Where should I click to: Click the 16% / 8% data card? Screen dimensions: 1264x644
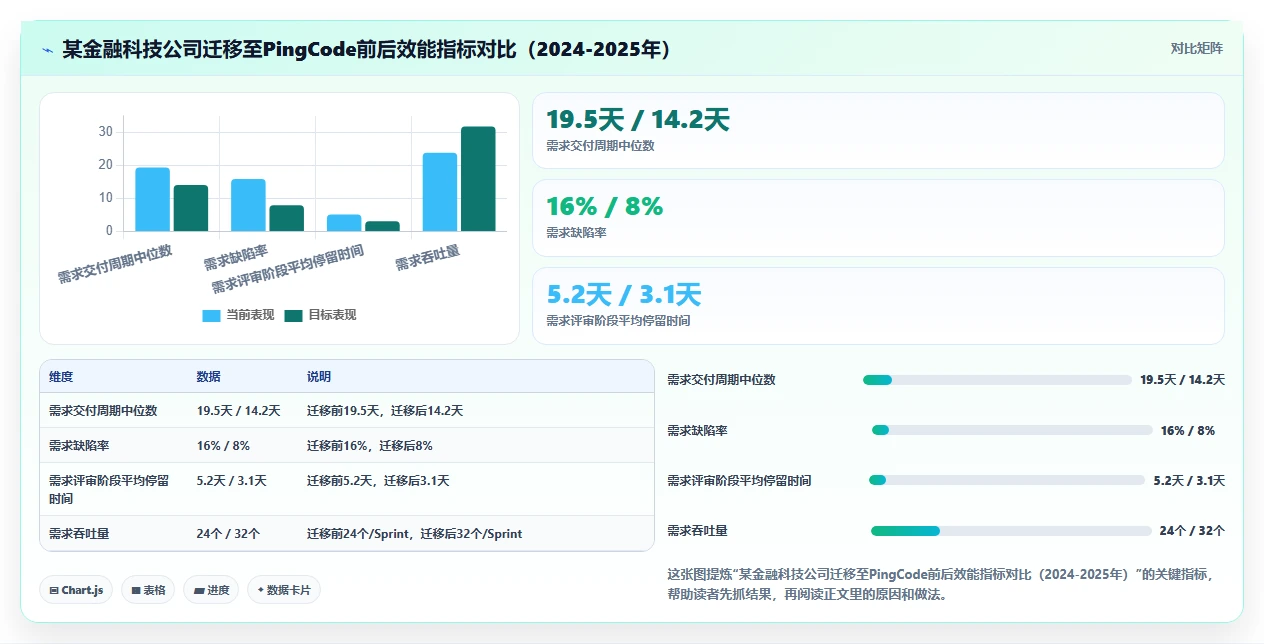pos(878,218)
